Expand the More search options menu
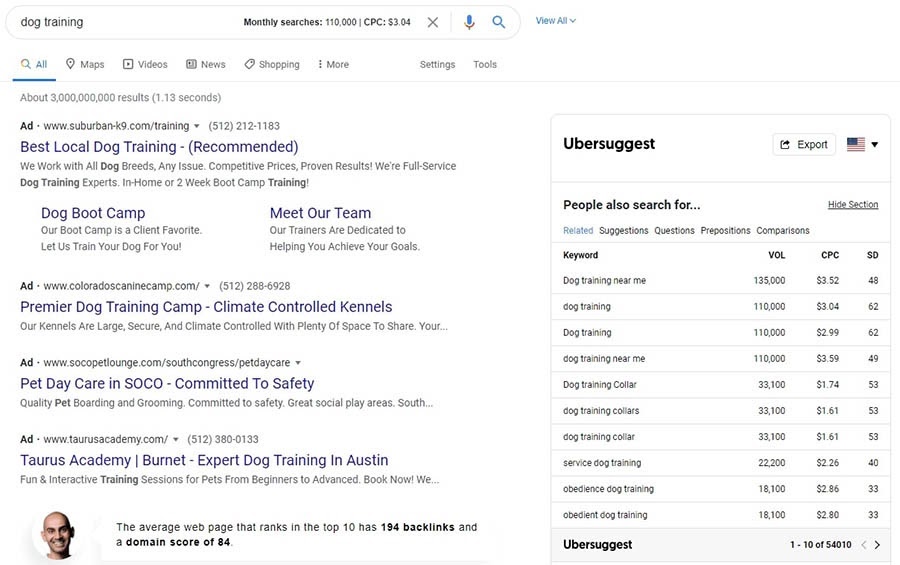Image resolution: width=900 pixels, height=565 pixels. pos(333,64)
